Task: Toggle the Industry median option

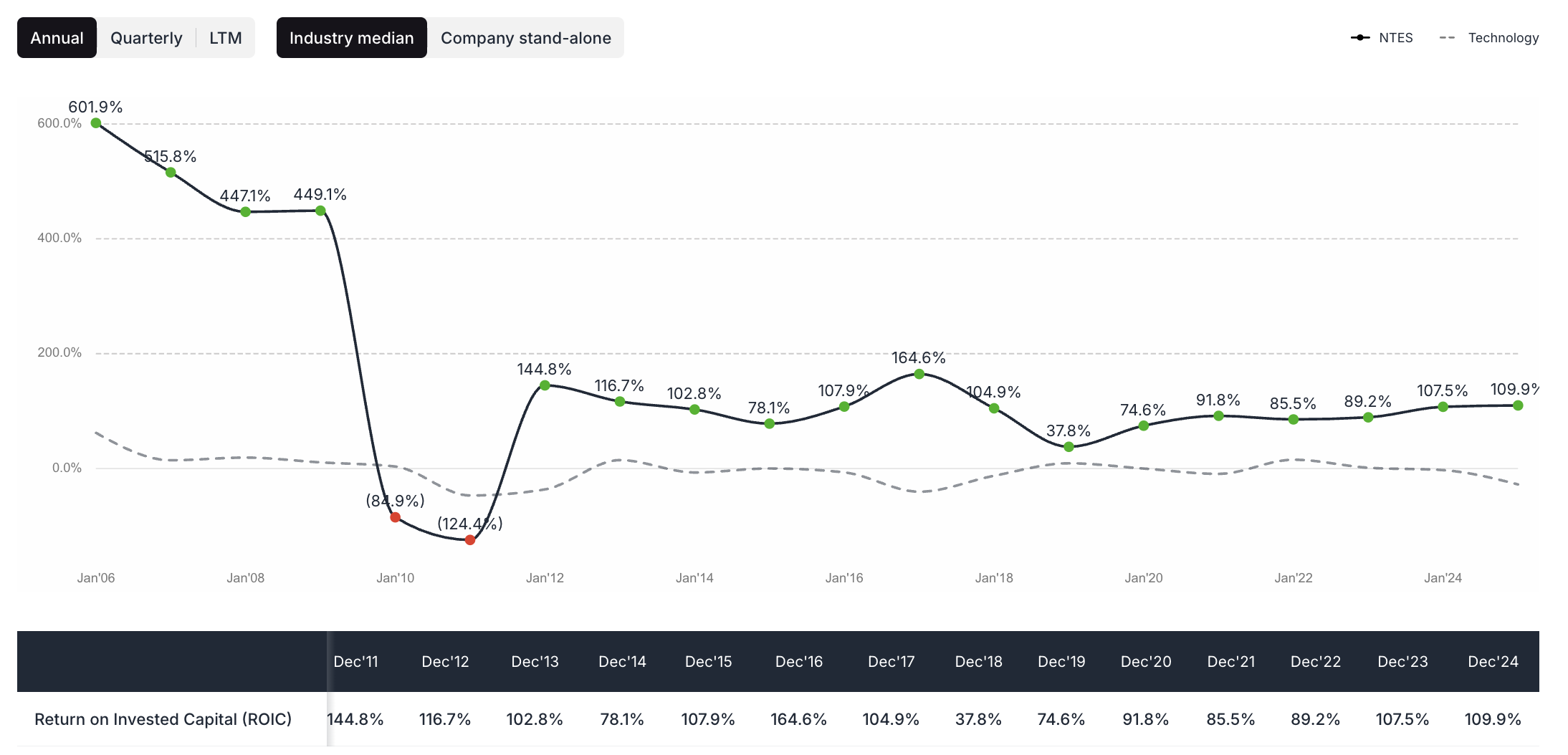Action: 351,37
